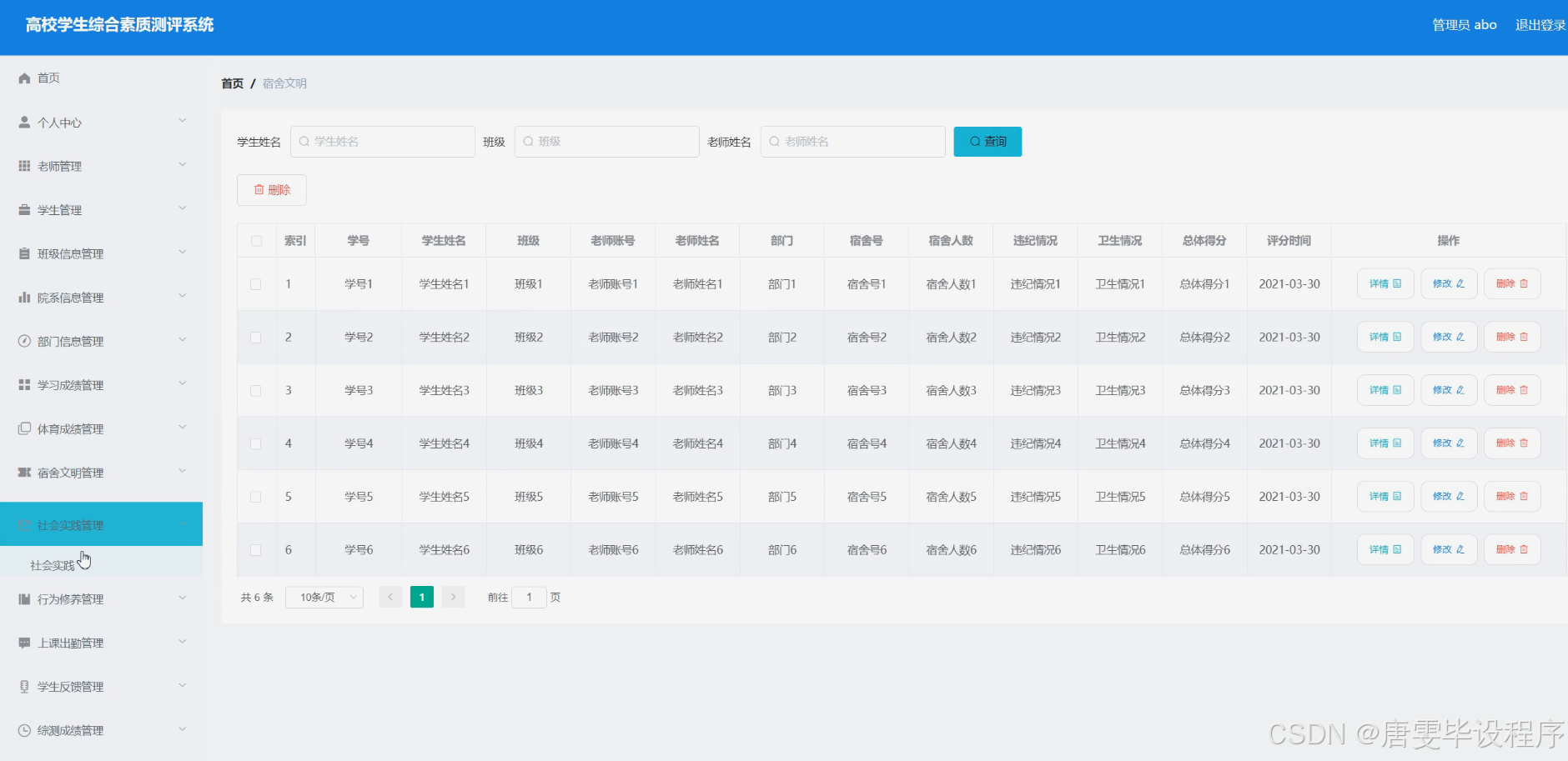Check the row 3 checkbox for 学号3
Viewport: 1568px width, 761px height.
click(x=256, y=391)
